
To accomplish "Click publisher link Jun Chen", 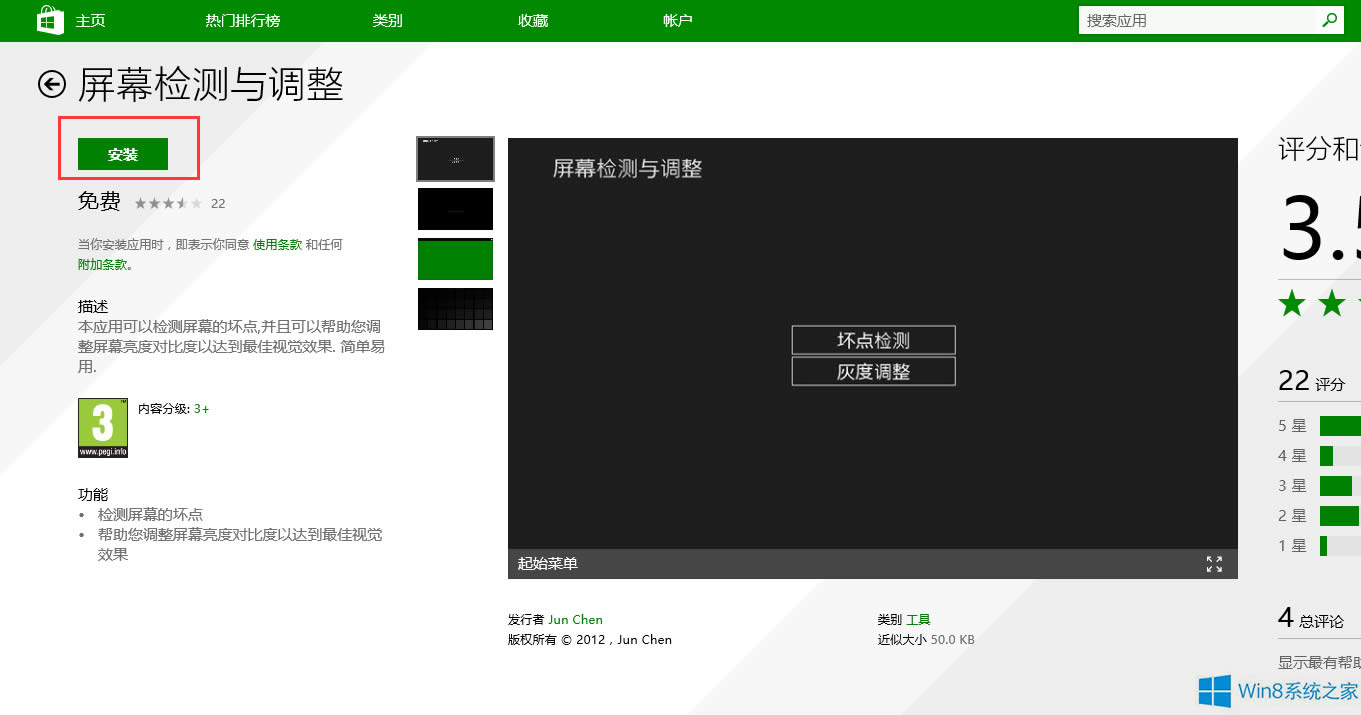I will click(x=576, y=619).
